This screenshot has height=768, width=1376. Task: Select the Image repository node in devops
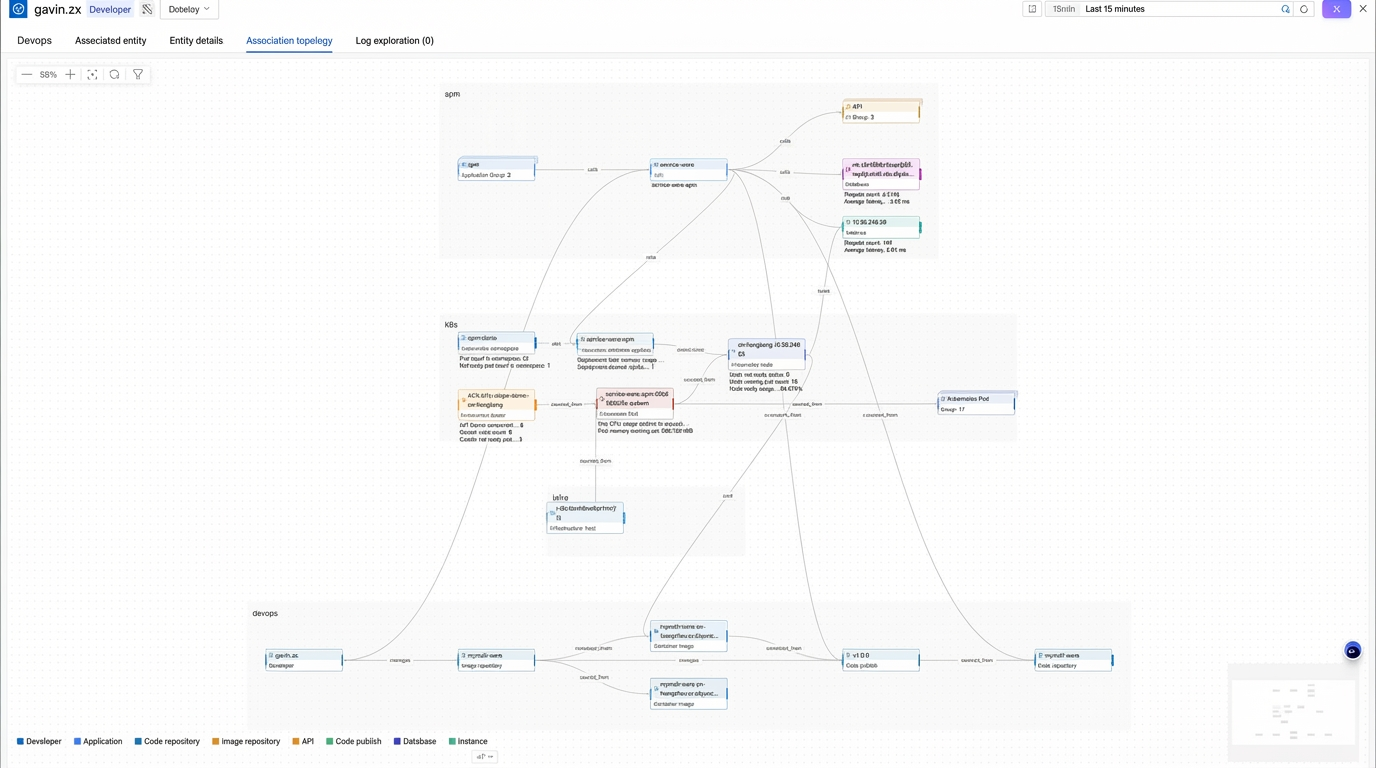(496, 660)
